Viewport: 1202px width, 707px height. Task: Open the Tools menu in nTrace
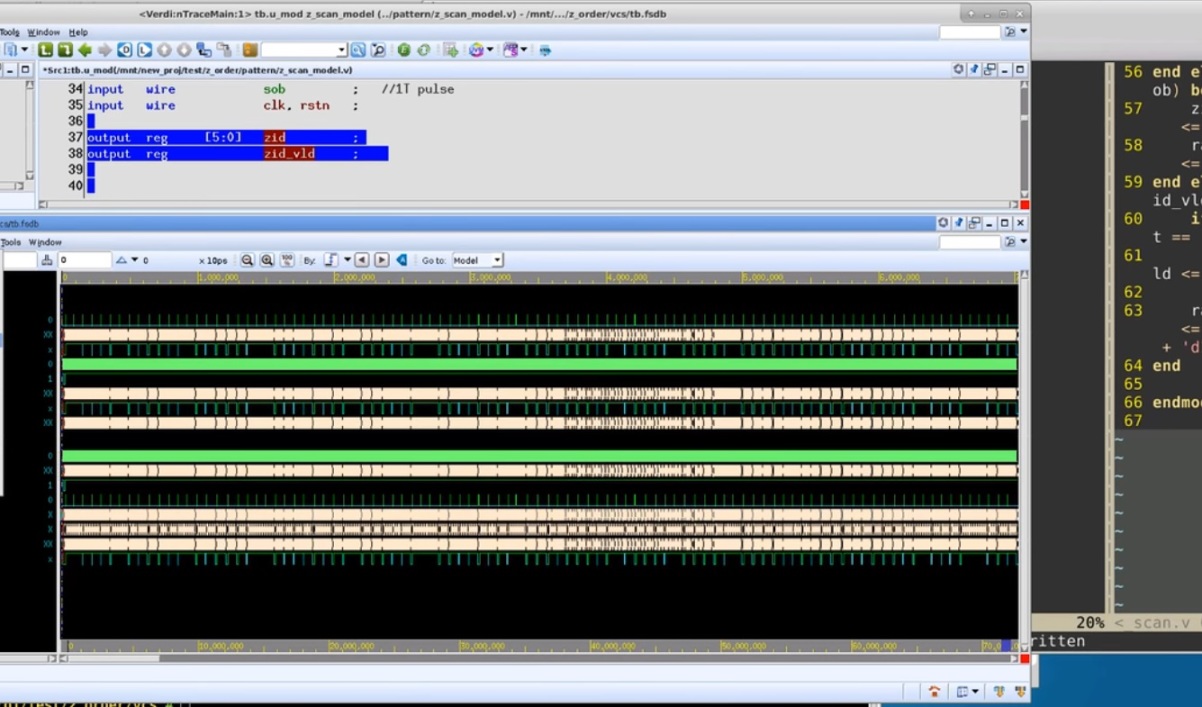(x=9, y=32)
